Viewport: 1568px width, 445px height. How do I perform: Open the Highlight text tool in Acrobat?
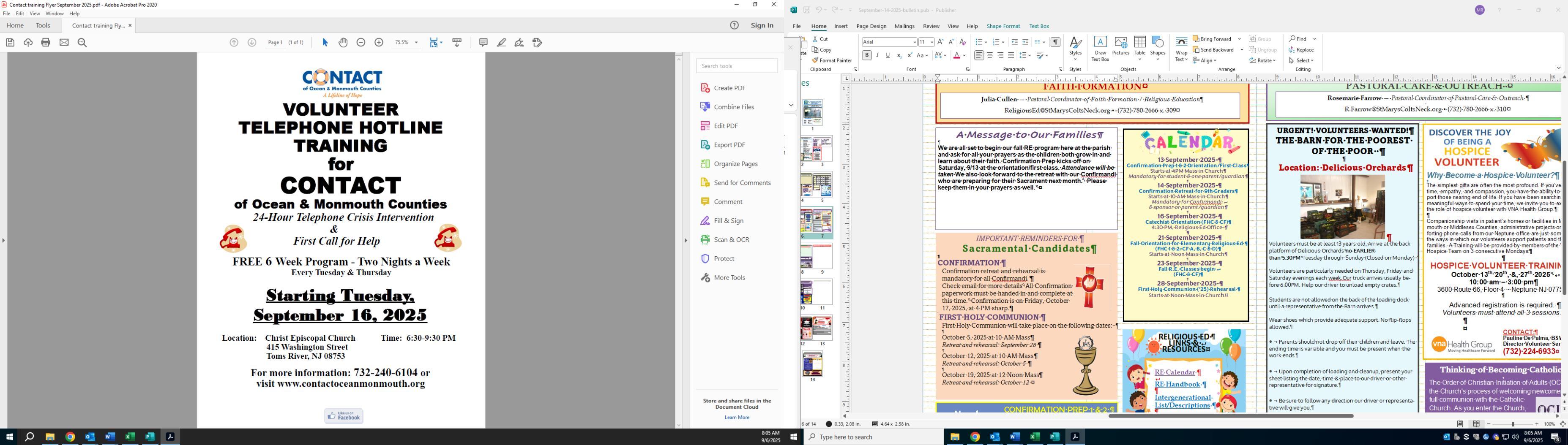[502, 43]
